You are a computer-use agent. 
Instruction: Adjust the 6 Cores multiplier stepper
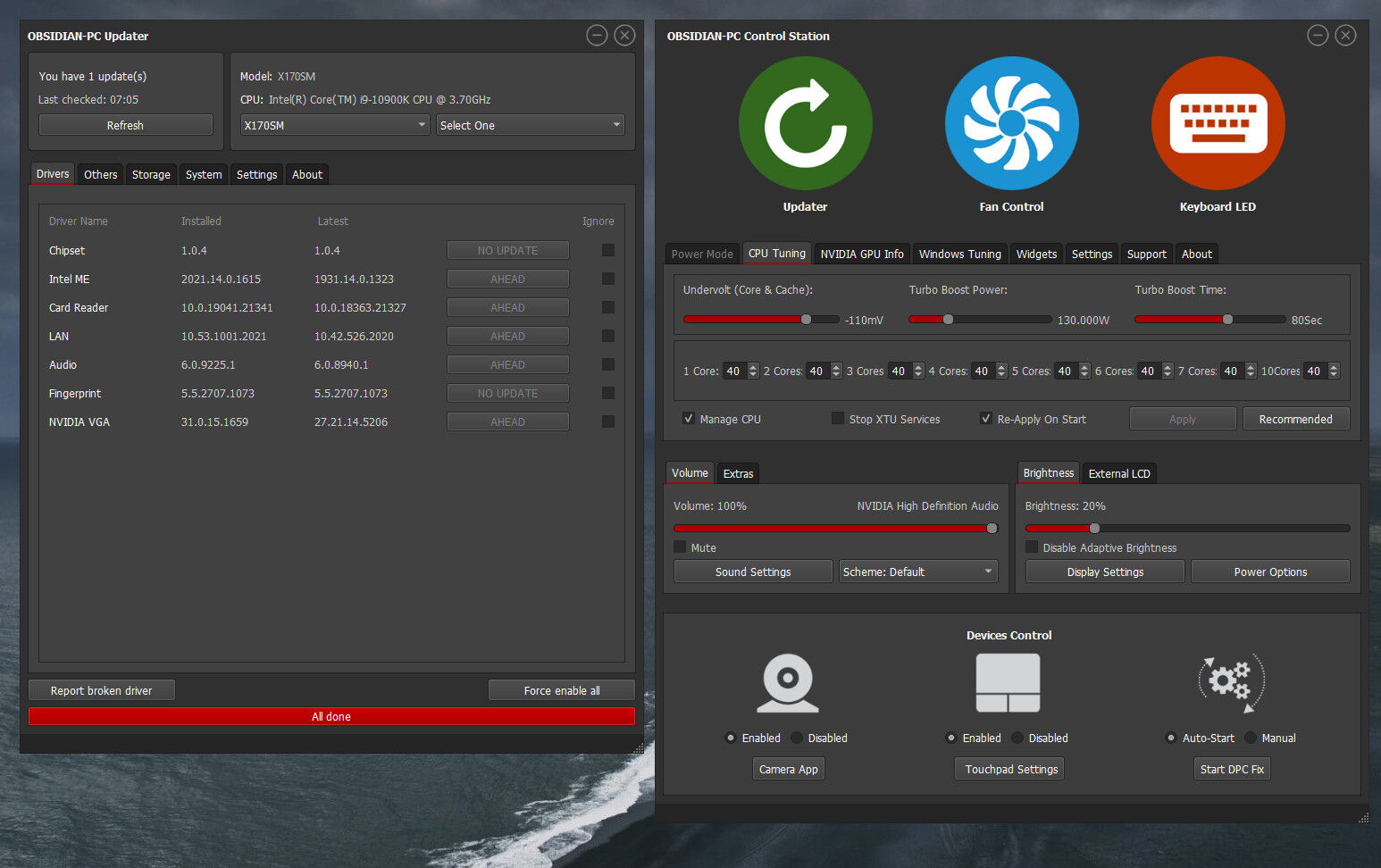(x=1168, y=371)
